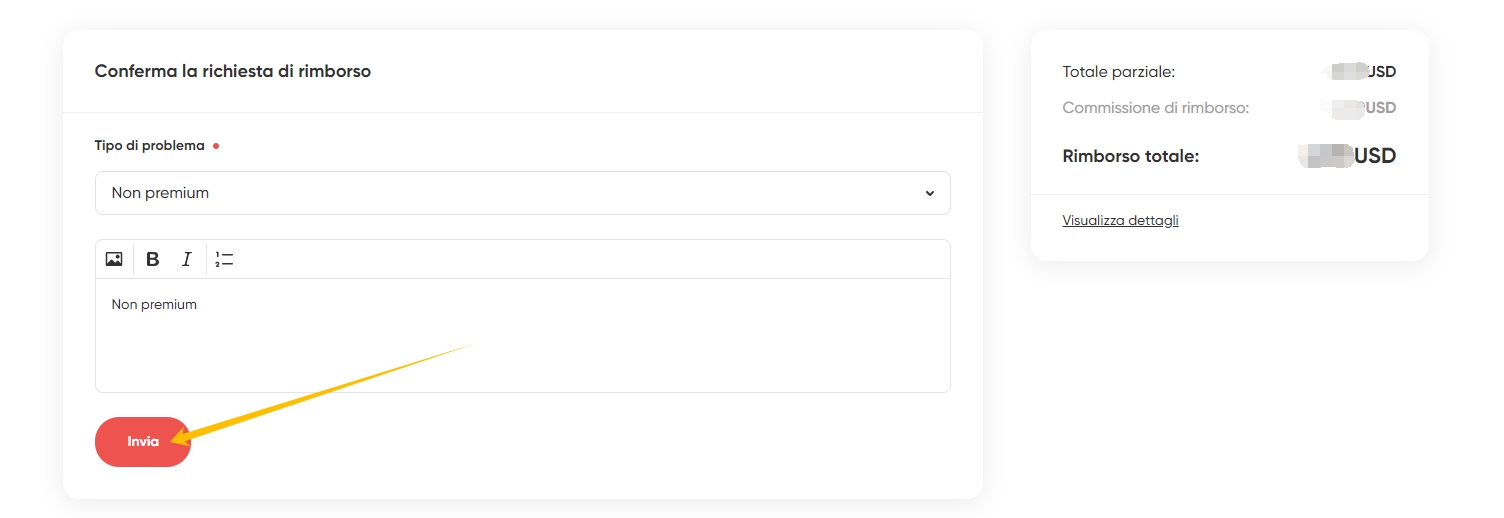
Task: Insert an image using the picture icon
Action: [x=114, y=259]
